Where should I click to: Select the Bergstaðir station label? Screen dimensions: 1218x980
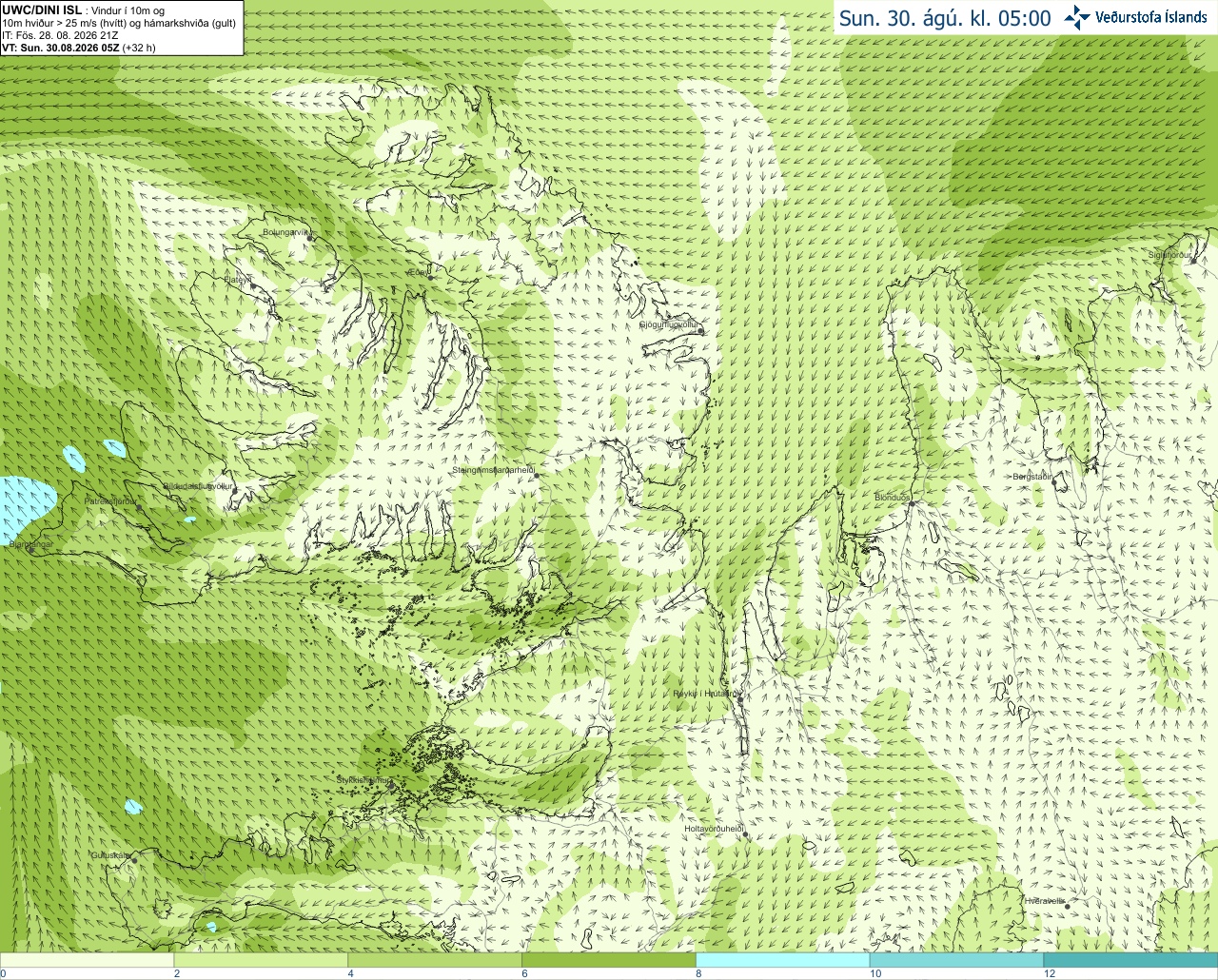click(1032, 477)
